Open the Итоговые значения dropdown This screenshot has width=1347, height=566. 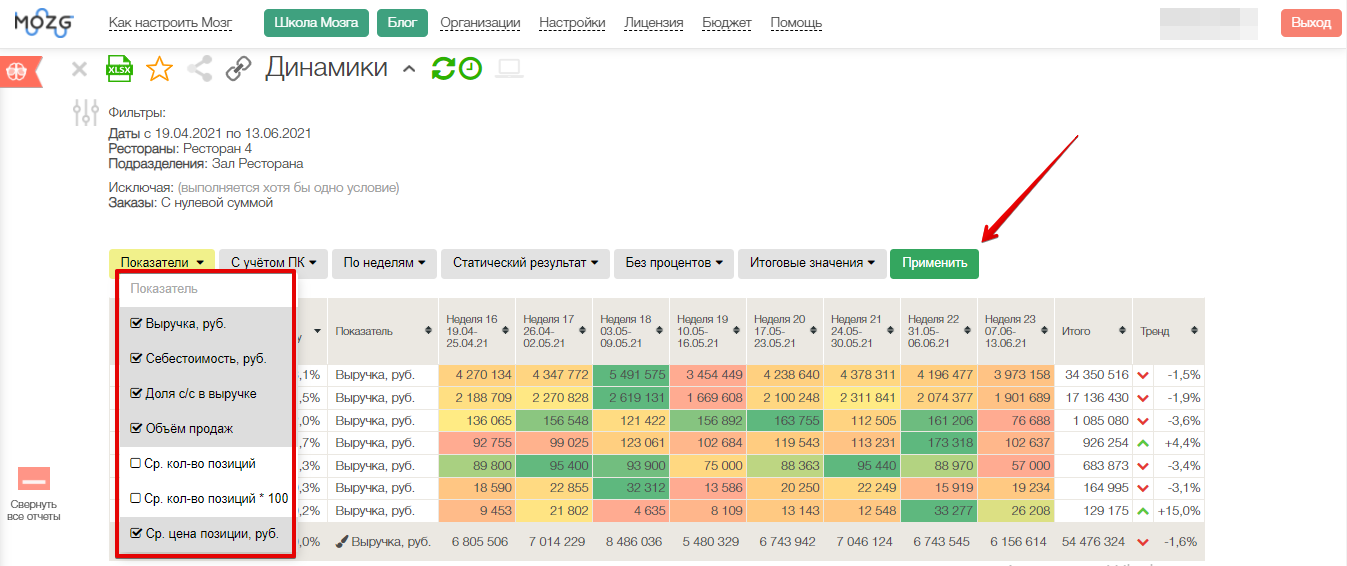[812, 263]
